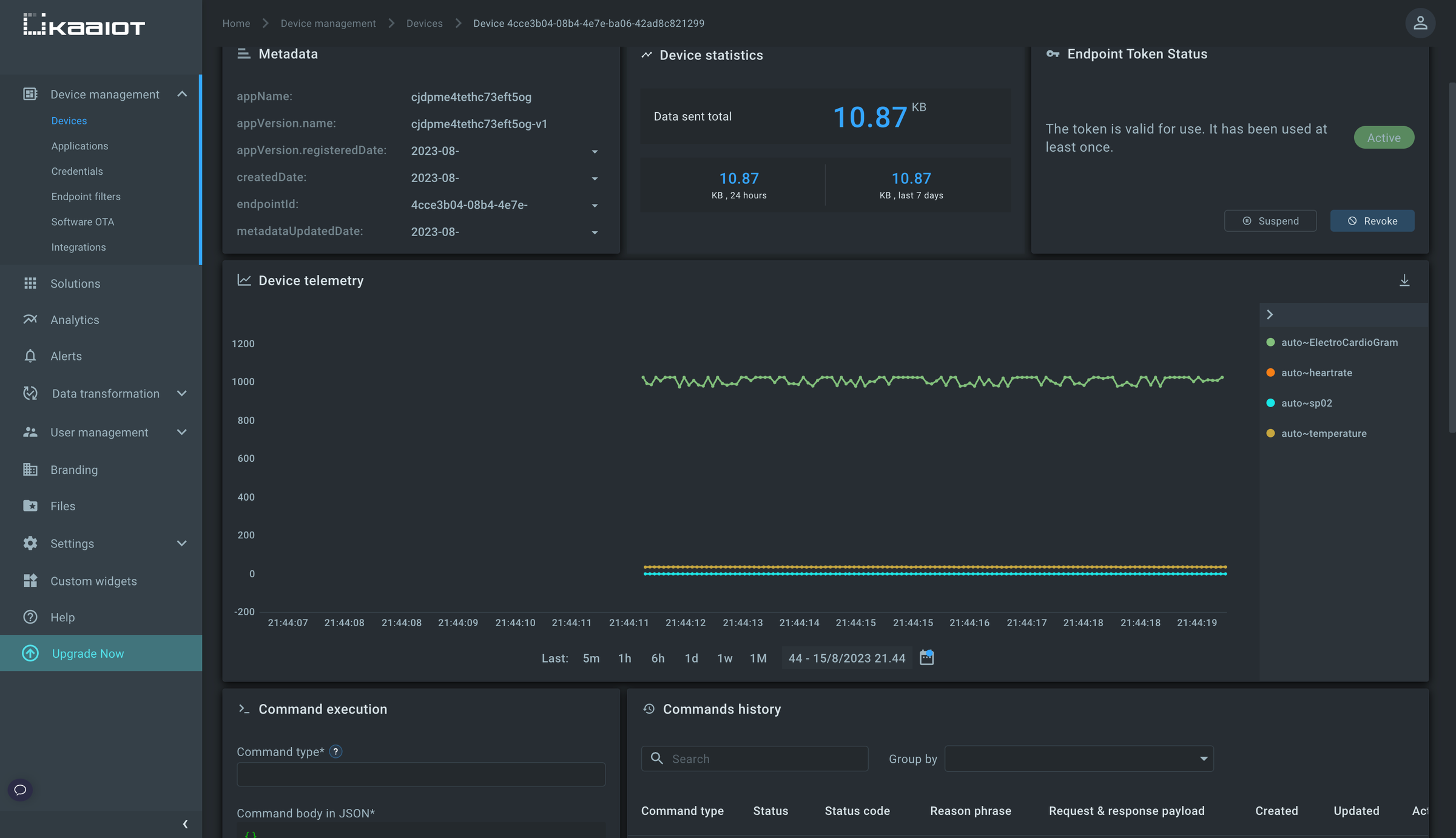Collapse the sidebar with the arrow
Viewport: 1456px width, 838px height.
[x=185, y=824]
